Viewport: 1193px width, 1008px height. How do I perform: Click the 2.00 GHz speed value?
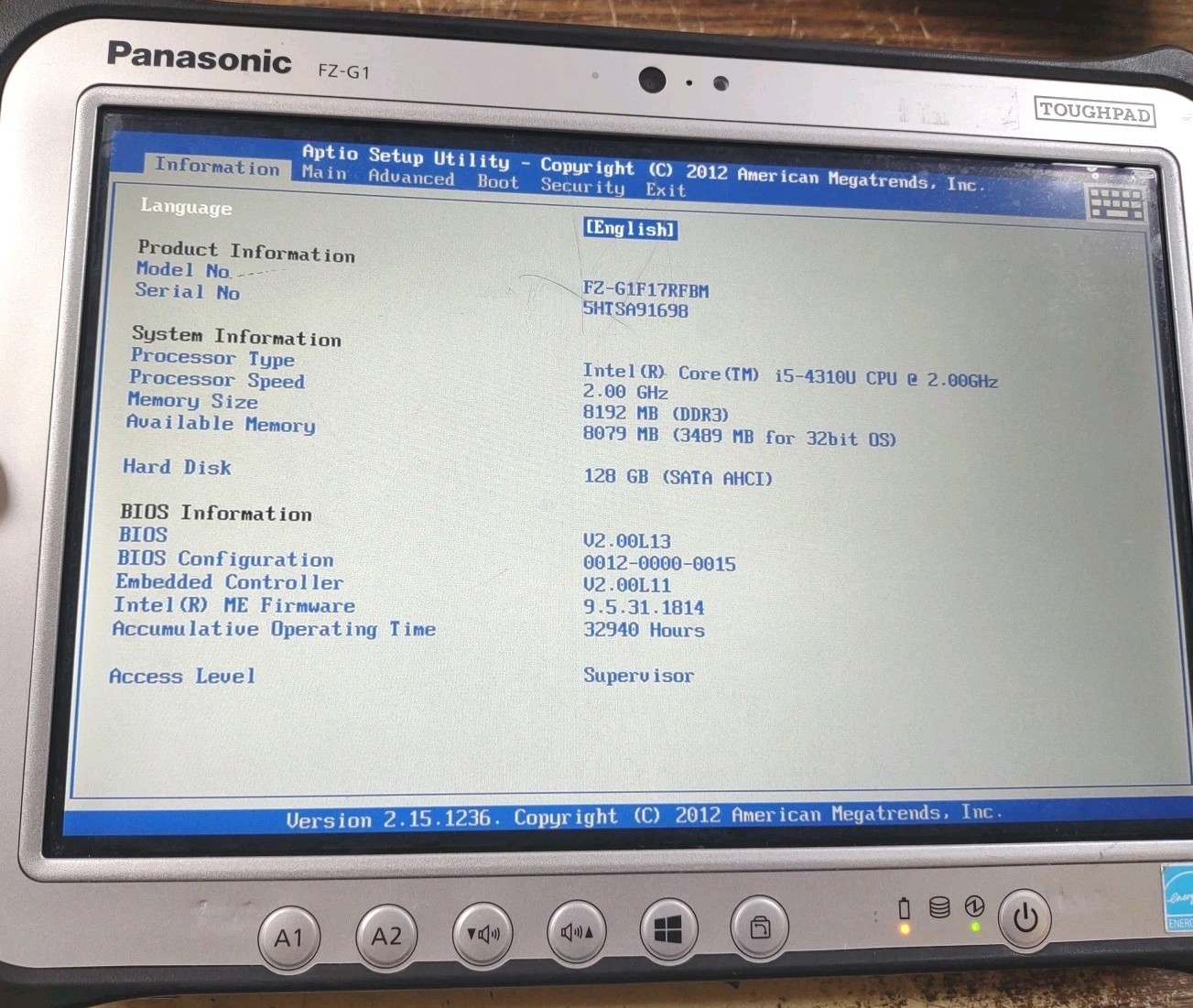(625, 392)
